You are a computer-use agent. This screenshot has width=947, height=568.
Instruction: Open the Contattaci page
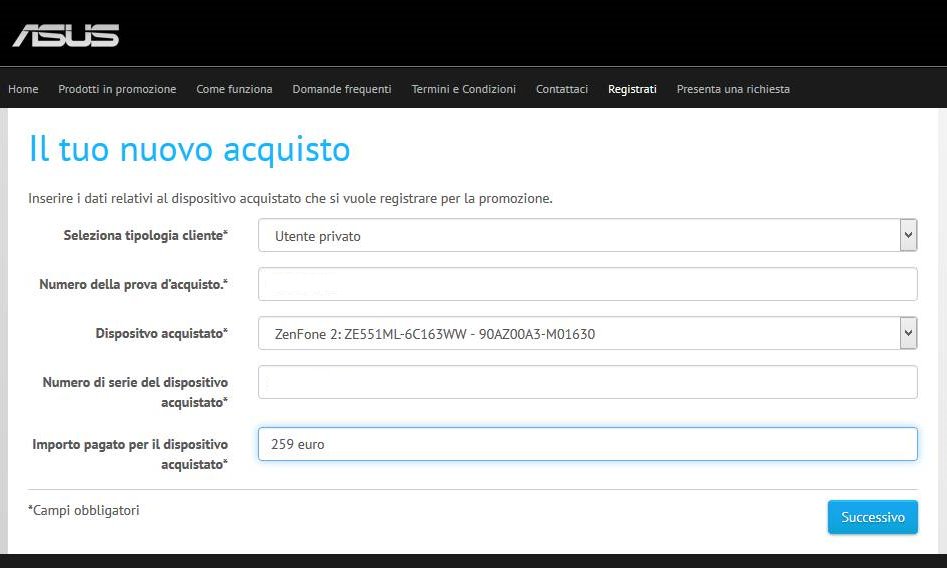click(562, 89)
